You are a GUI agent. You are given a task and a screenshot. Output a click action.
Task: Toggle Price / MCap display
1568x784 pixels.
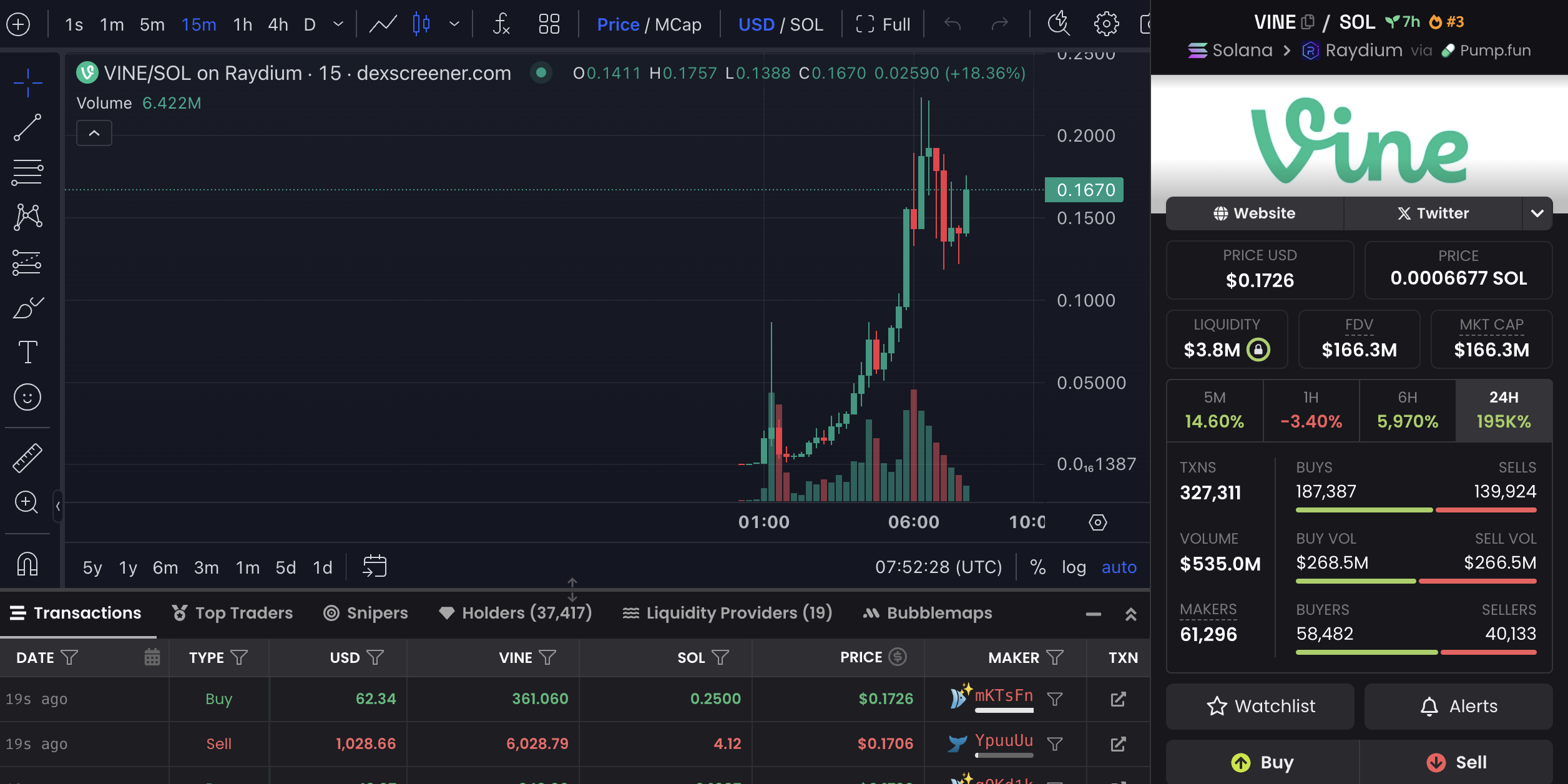[649, 24]
